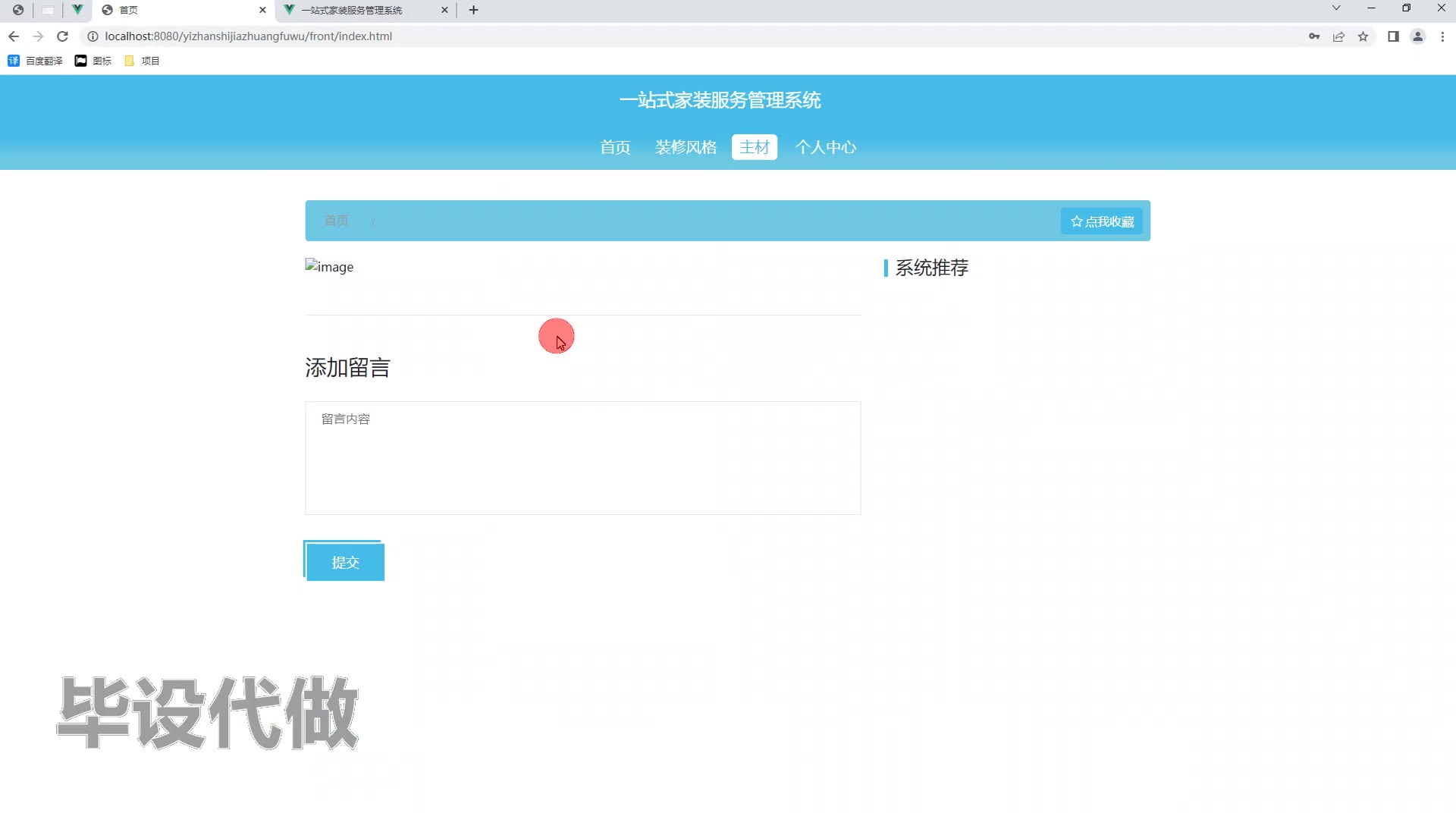Screen dimensions: 1456x813
Task: Open Chrome three-dot menu
Action: tap(1442, 36)
